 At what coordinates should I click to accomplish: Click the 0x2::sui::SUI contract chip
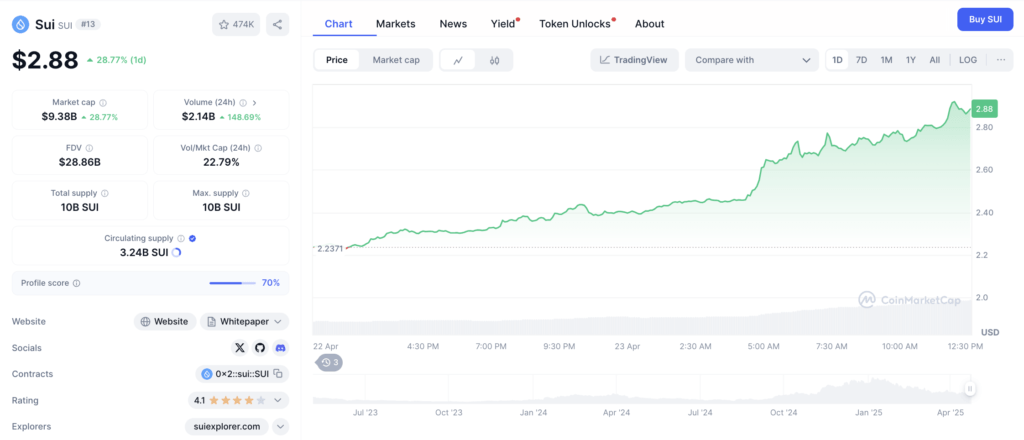(242, 374)
